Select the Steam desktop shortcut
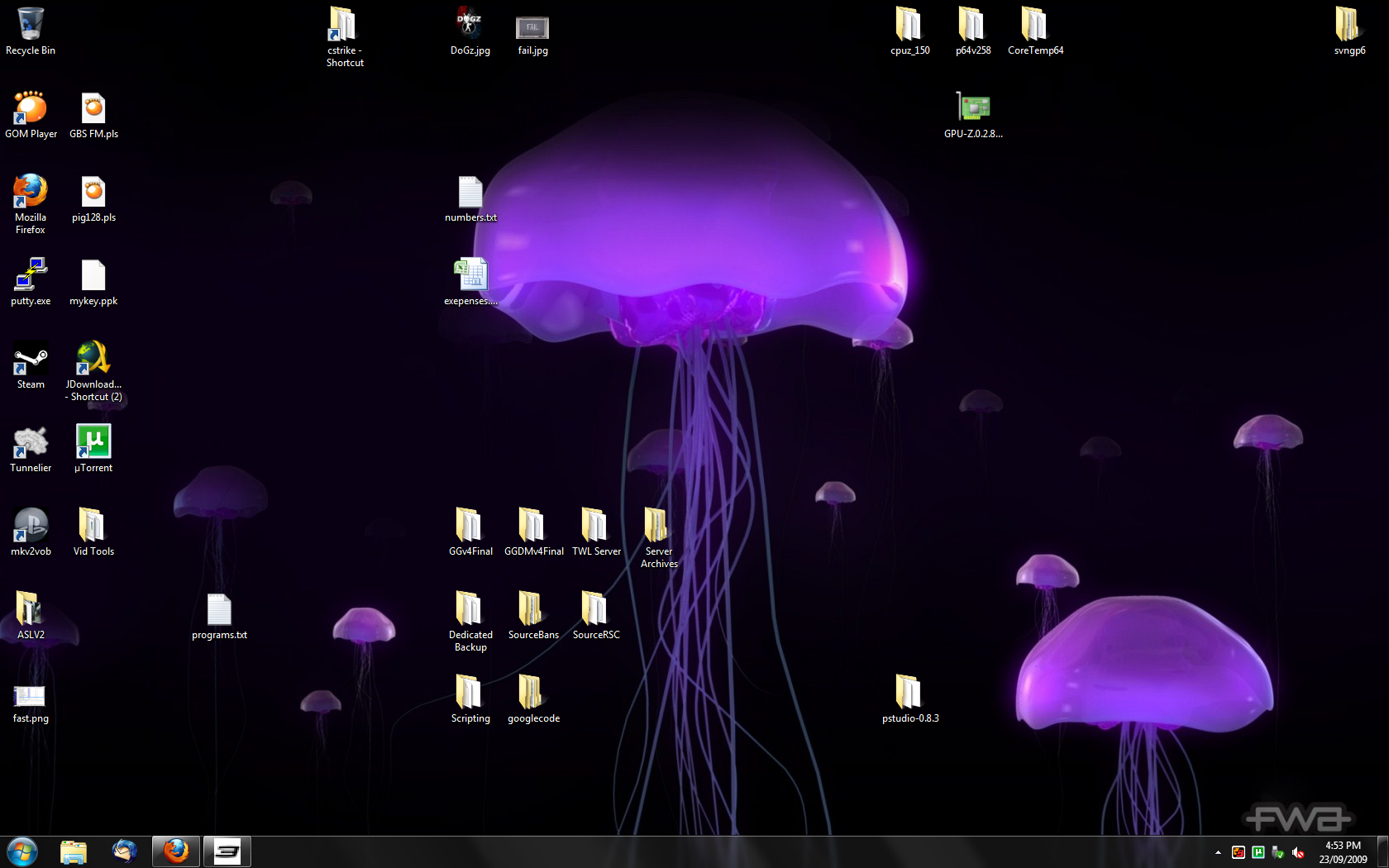The height and width of the screenshot is (868, 1389). pos(31,365)
